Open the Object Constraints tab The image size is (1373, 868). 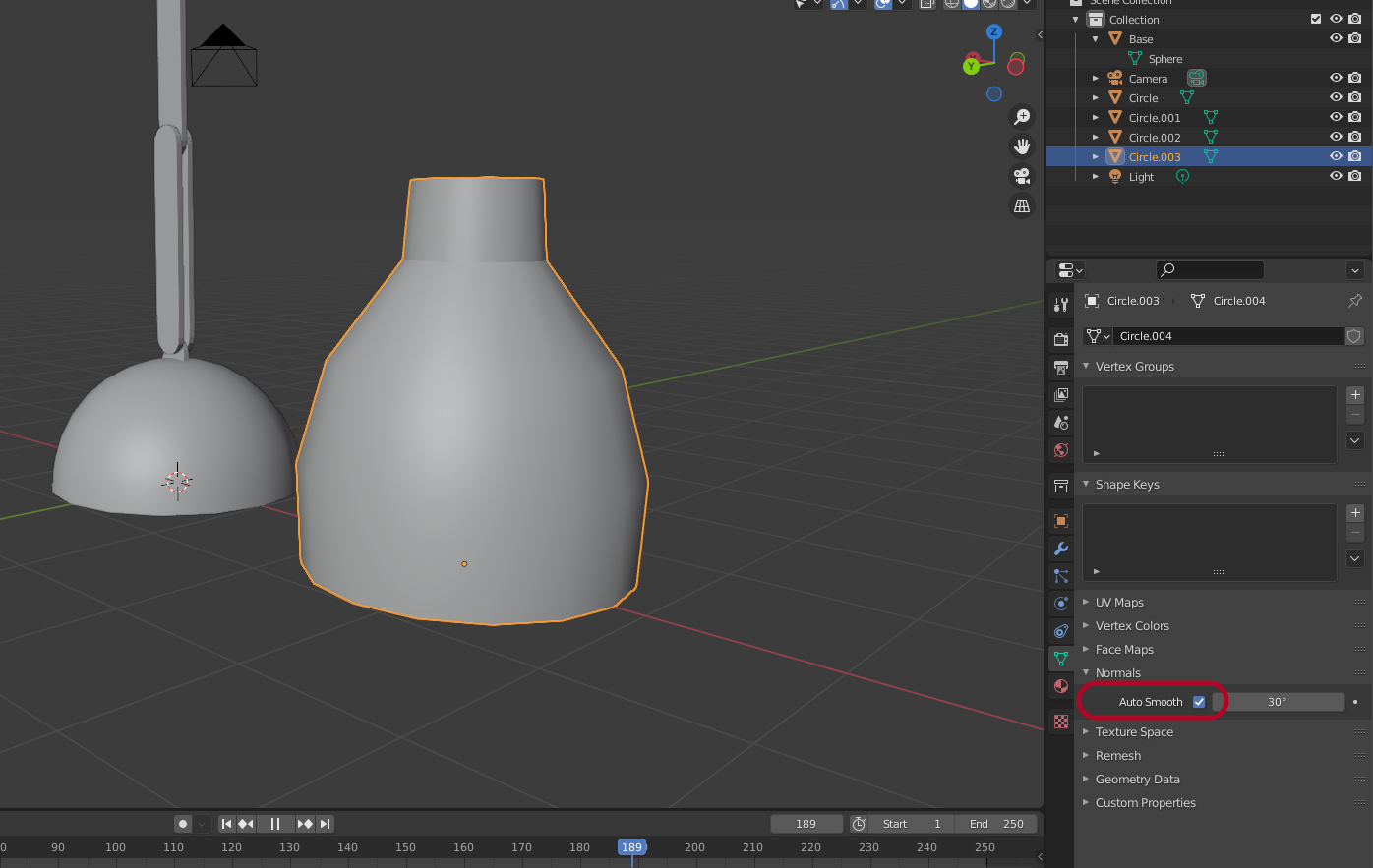tap(1061, 631)
